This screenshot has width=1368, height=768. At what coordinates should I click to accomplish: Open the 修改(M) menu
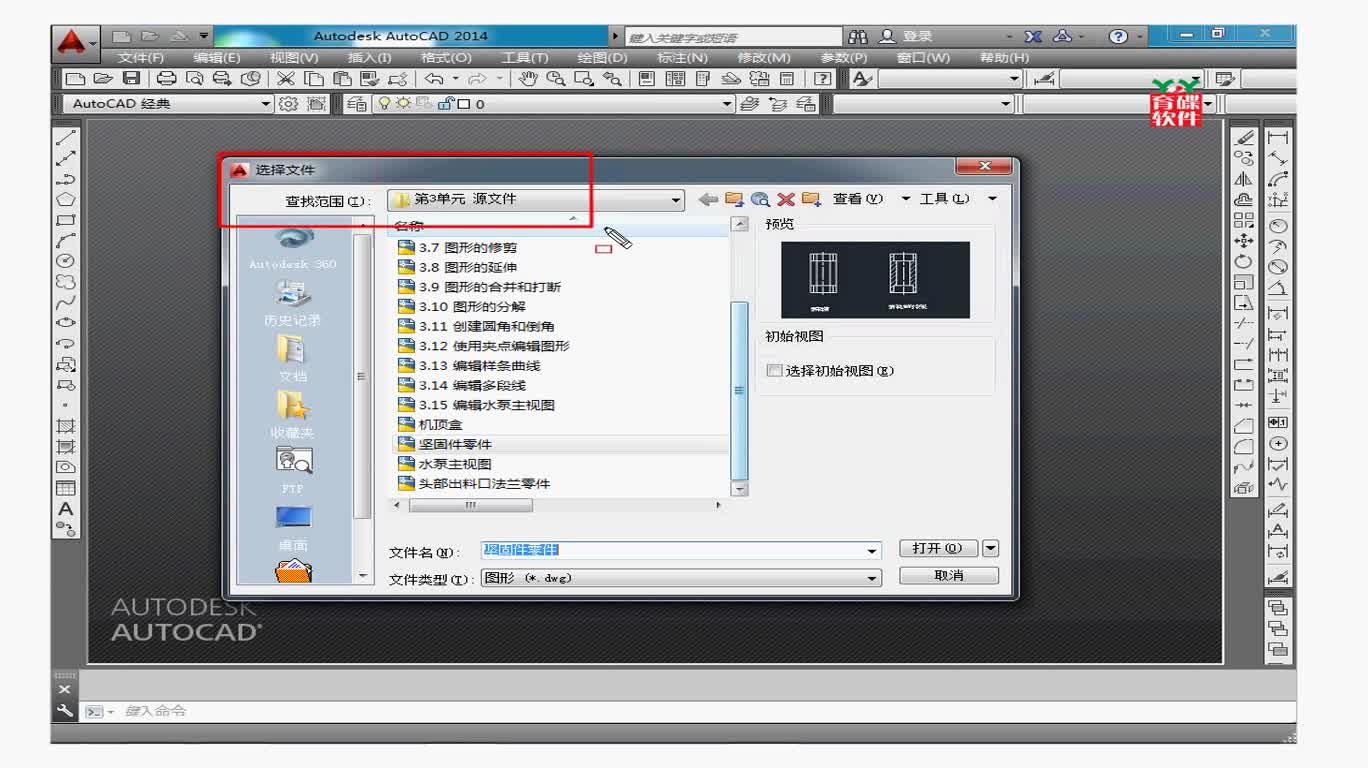(762, 57)
